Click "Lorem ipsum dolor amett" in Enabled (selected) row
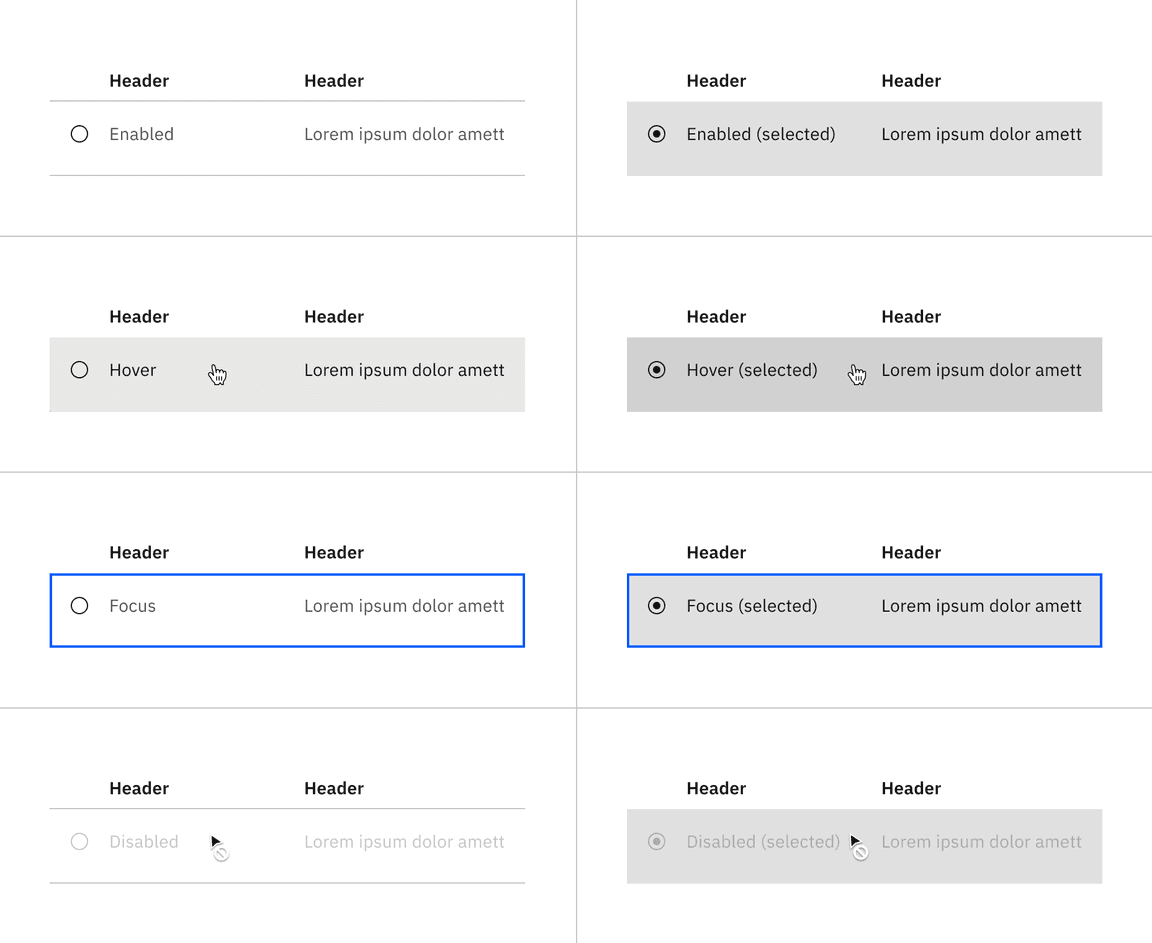 pyautogui.click(x=982, y=134)
